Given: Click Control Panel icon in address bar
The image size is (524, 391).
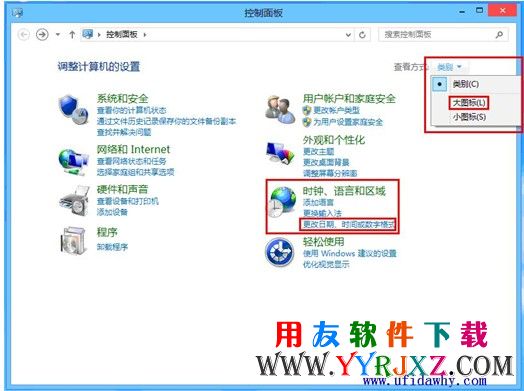Looking at the screenshot, I should [x=88, y=34].
